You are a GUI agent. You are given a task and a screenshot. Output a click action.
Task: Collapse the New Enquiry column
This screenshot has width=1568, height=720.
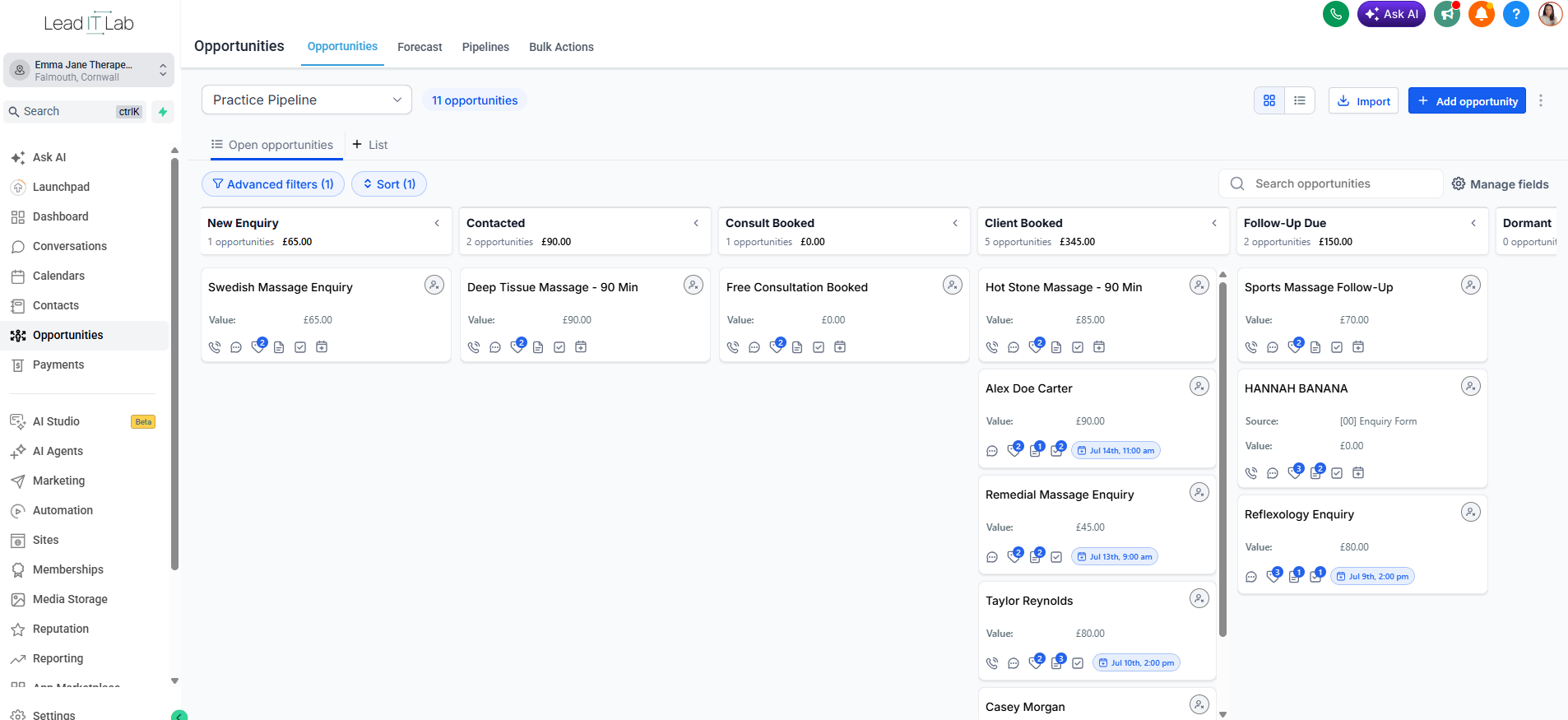point(437,223)
